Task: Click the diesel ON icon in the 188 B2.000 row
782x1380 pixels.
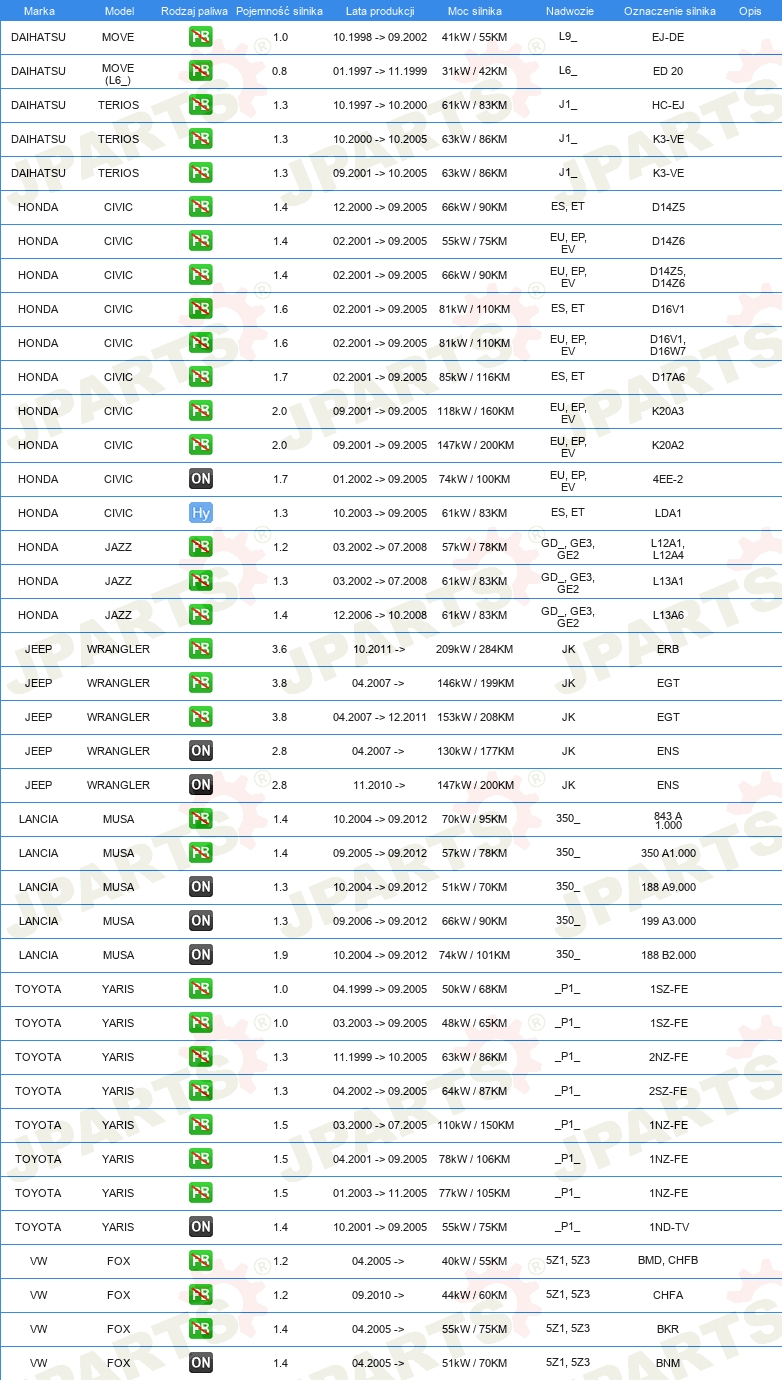Action: tap(201, 955)
